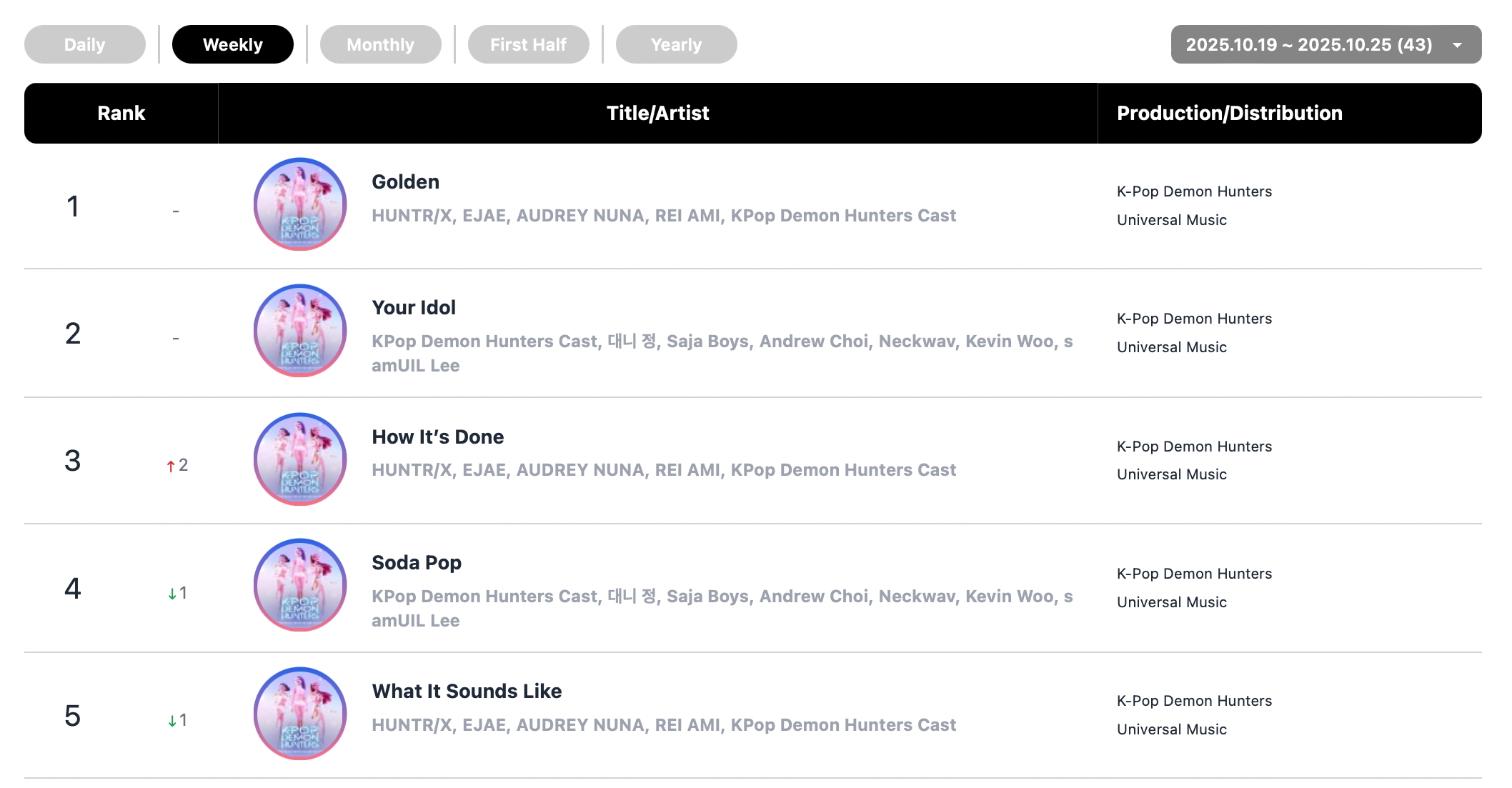Switch to the Daily chart tab
1512x788 pixels.
[84, 44]
